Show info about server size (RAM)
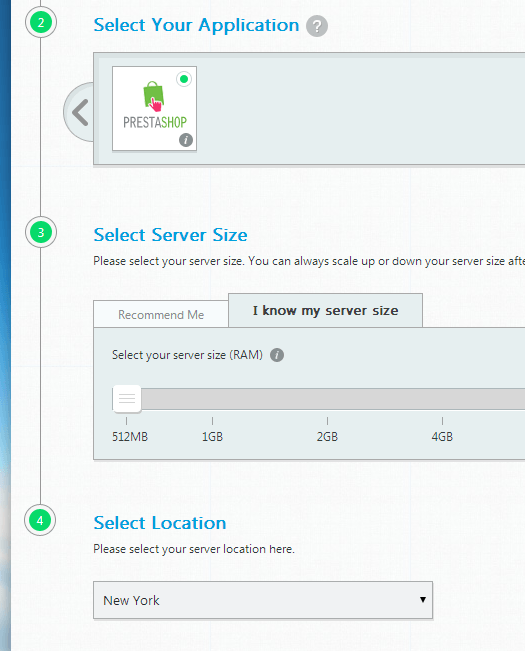Image resolution: width=525 pixels, height=651 pixels. tap(277, 355)
